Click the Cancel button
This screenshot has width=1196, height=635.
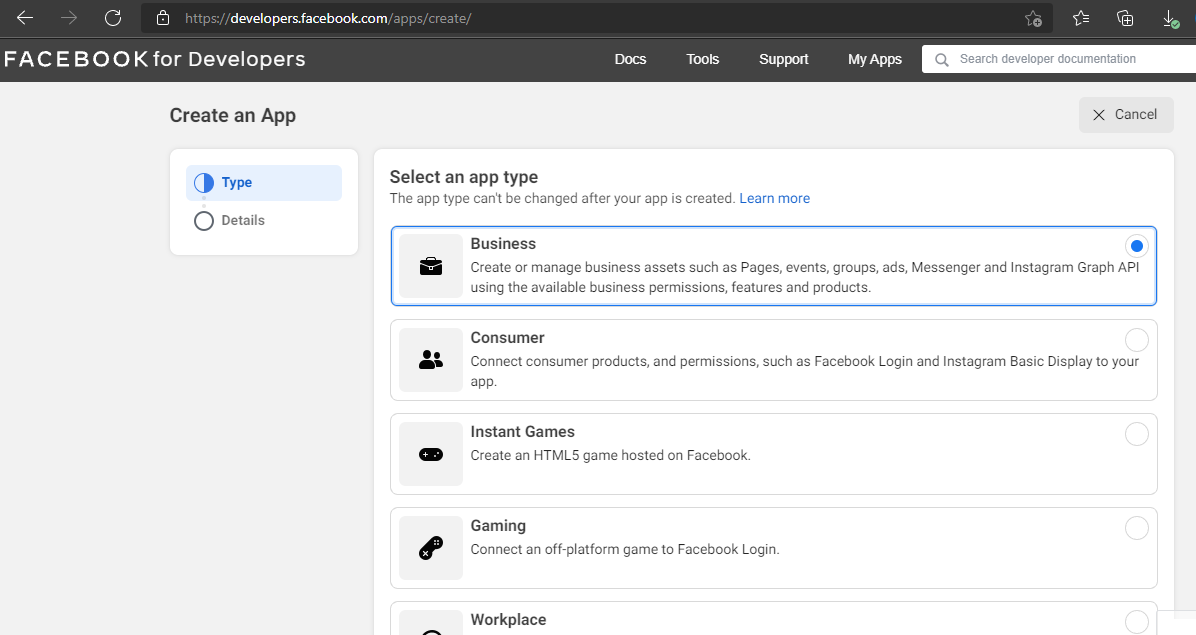point(1126,114)
